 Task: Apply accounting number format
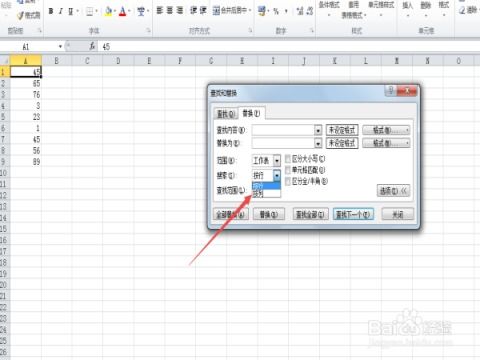[x=262, y=11]
